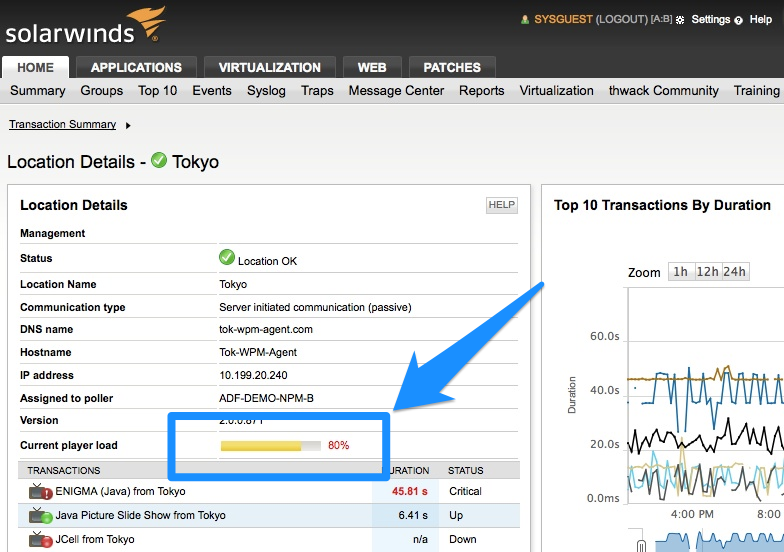Screen dimensions: 784x552
Task: Open the Settings link
Action: coord(710,20)
